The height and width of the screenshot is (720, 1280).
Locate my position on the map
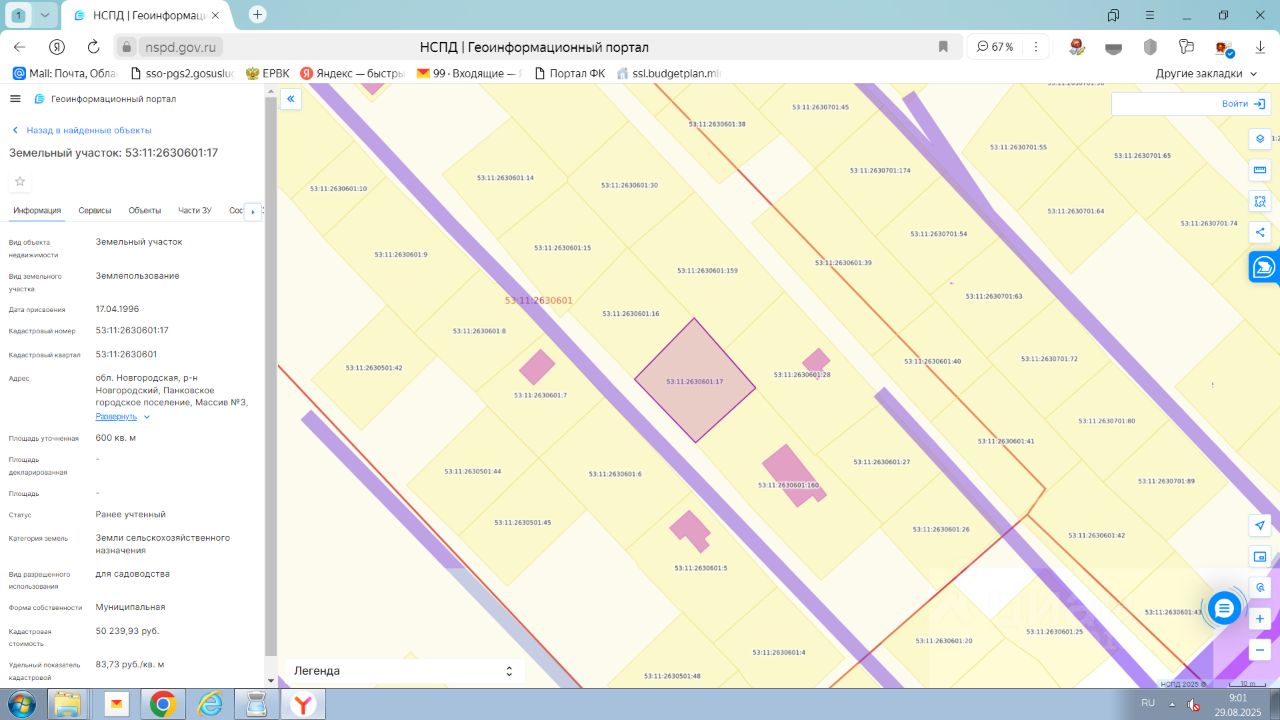click(x=1260, y=526)
